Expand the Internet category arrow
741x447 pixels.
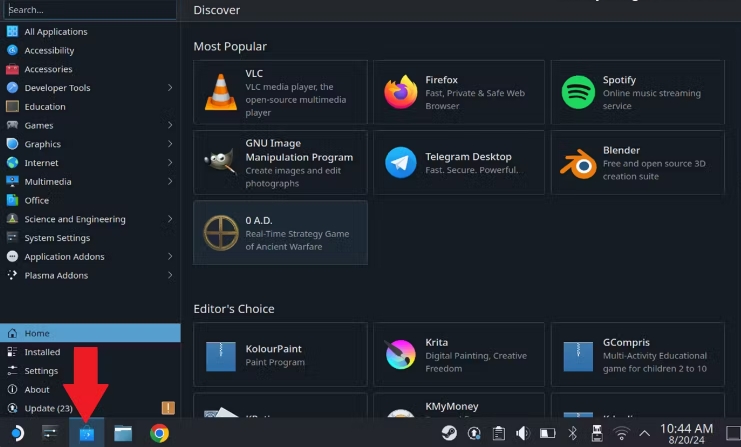point(170,163)
